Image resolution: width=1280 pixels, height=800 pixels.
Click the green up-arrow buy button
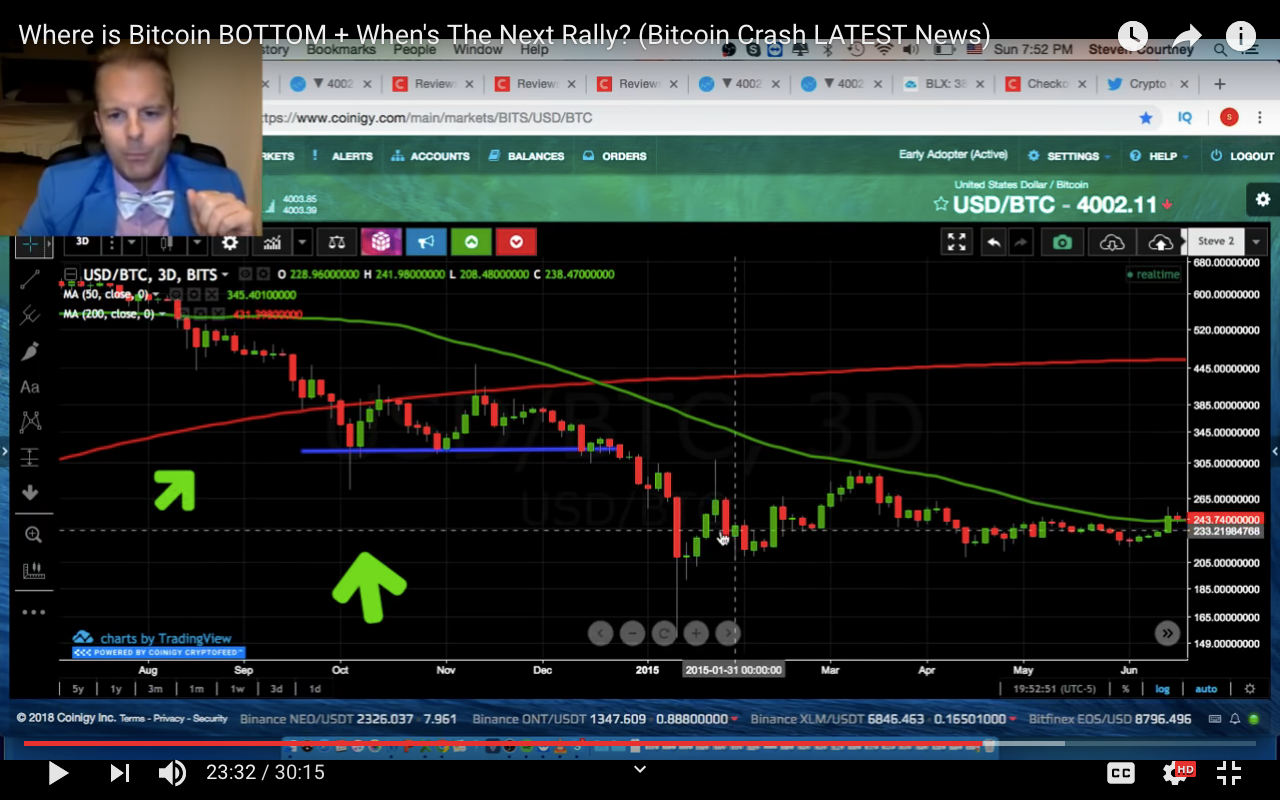click(471, 242)
